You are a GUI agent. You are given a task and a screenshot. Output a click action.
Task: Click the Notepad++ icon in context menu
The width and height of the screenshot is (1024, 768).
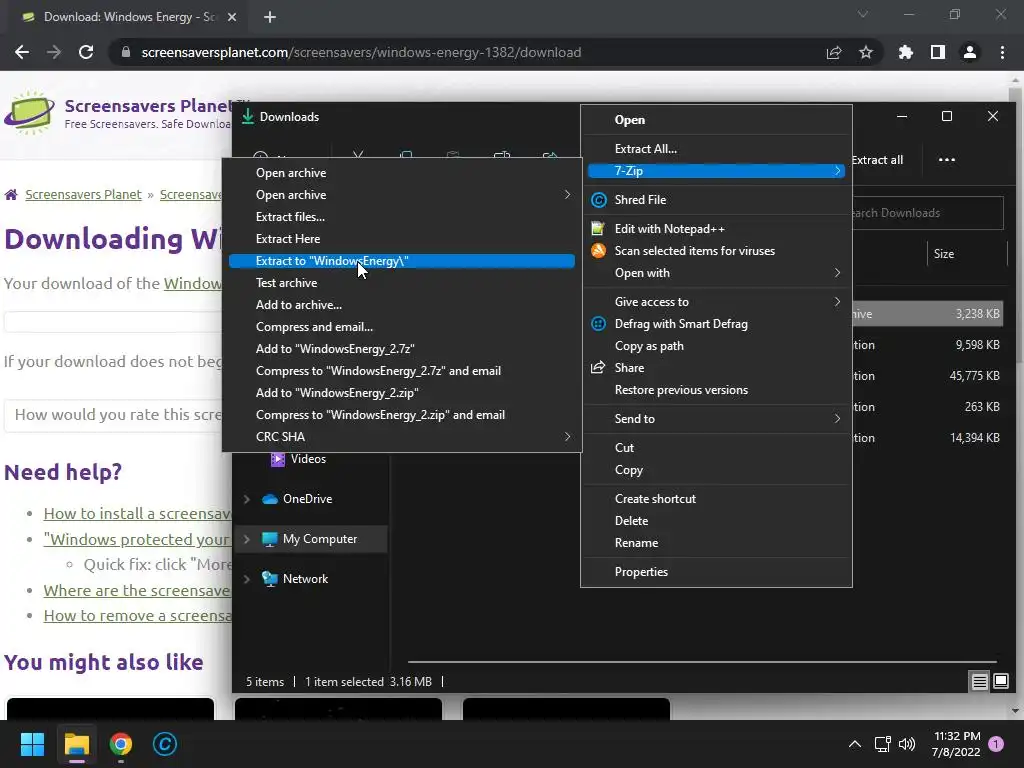(598, 229)
